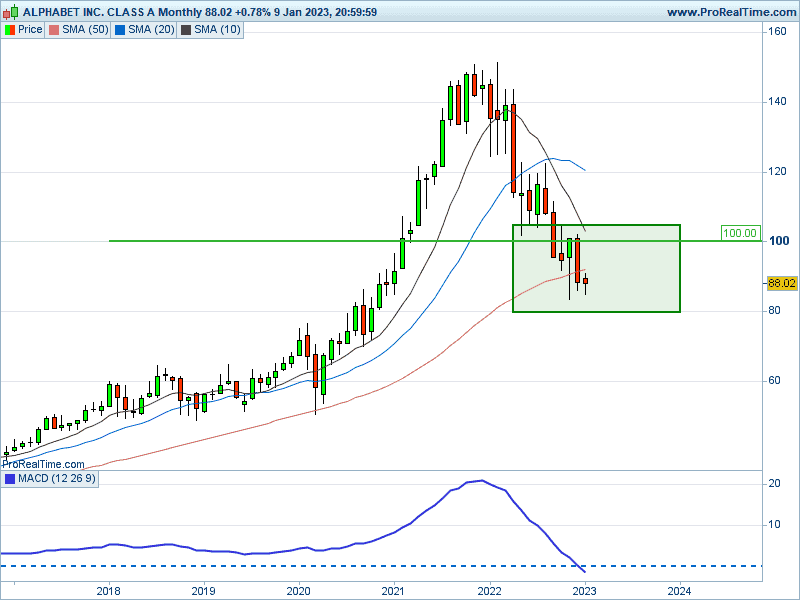Click the MACD blue square icon
Image resolution: width=800 pixels, height=600 pixels.
pos(9,479)
